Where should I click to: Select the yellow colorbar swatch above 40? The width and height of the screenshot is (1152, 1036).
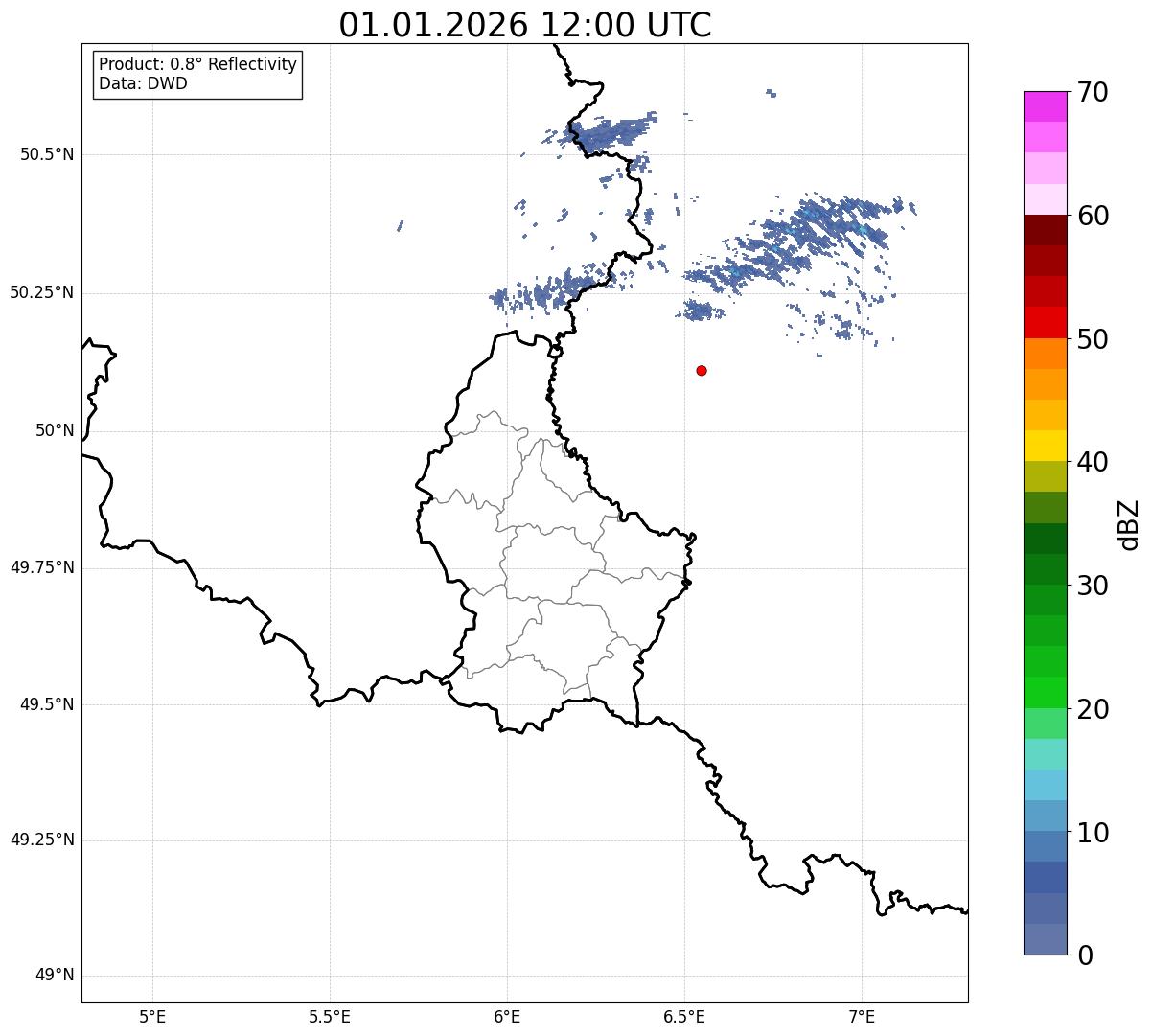[x=1046, y=446]
